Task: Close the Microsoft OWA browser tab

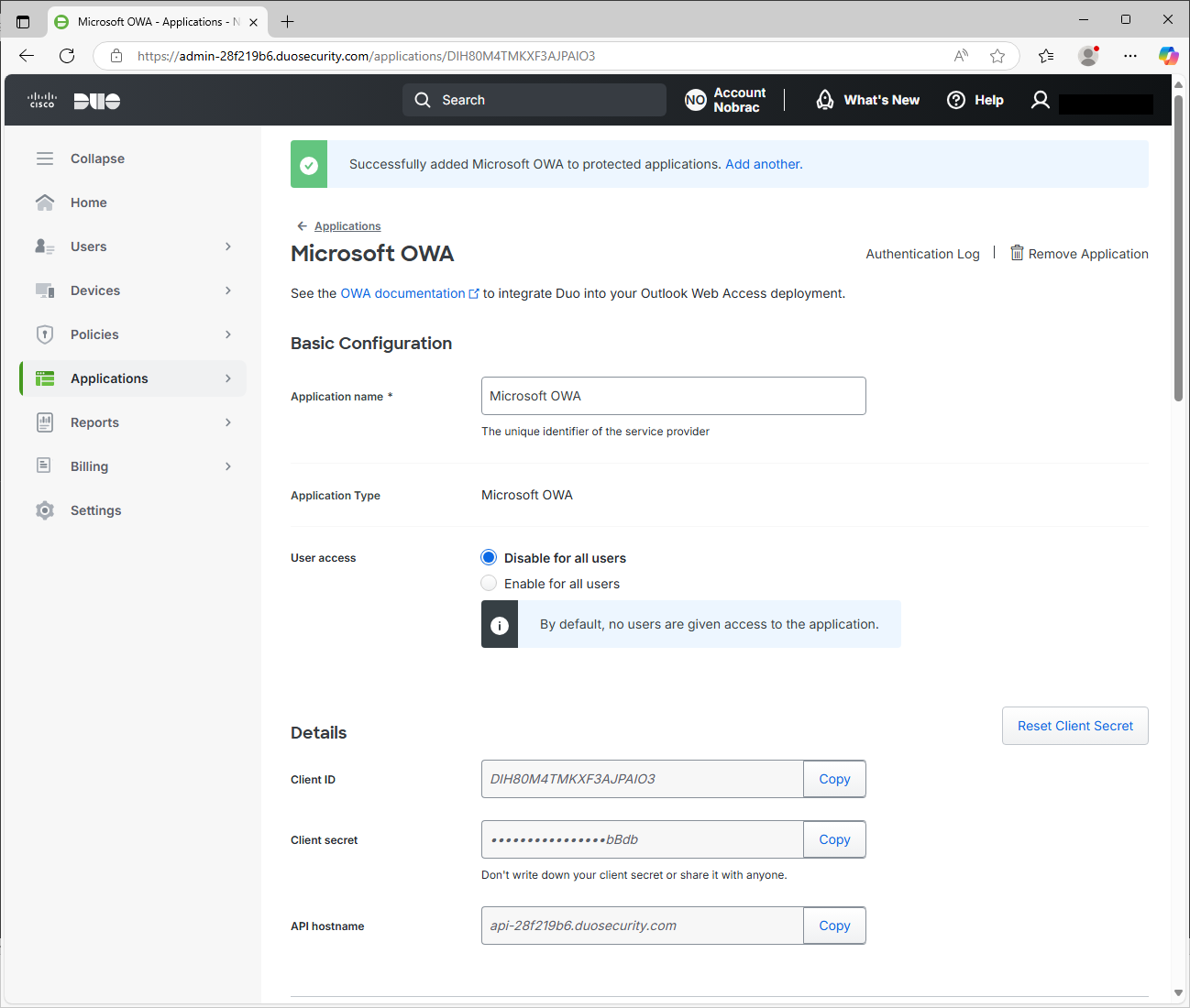Action: (254, 22)
